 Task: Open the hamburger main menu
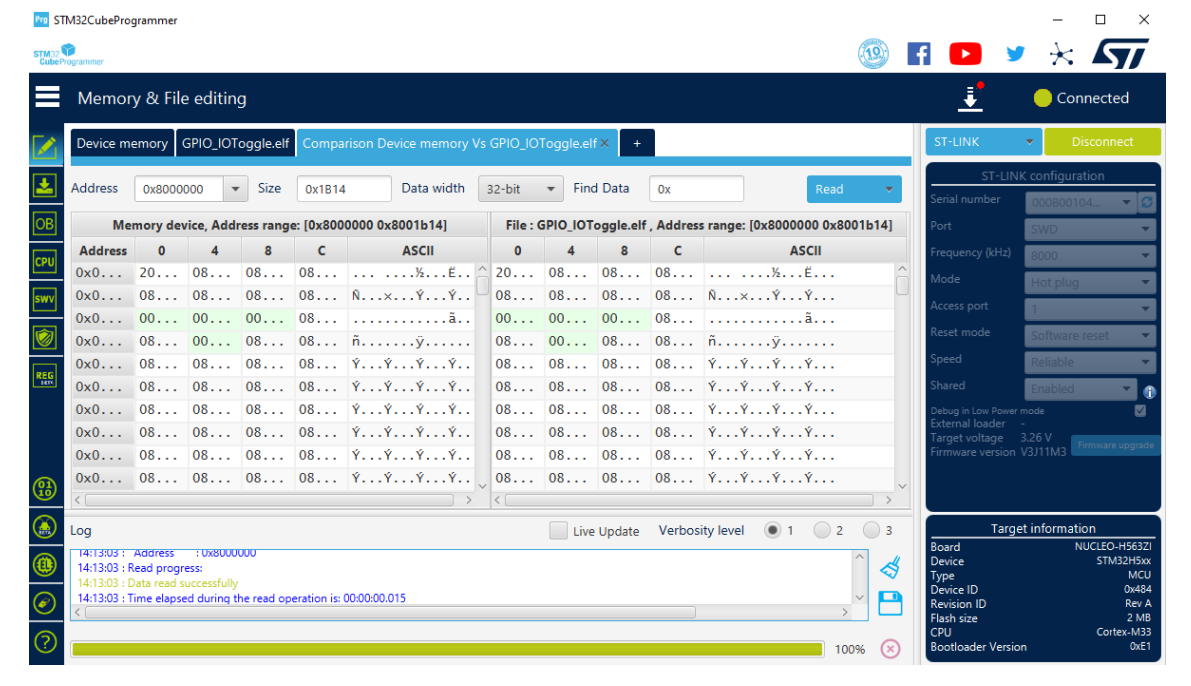point(47,97)
